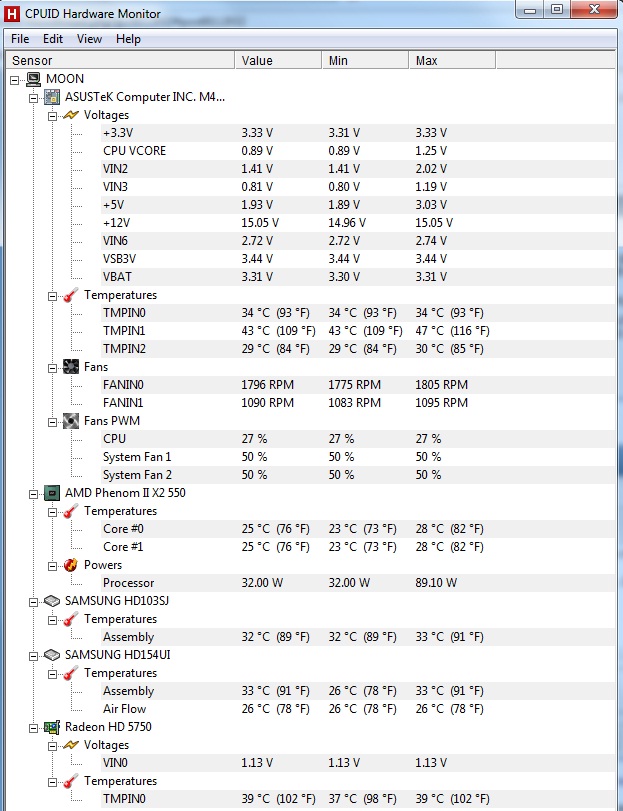Image resolution: width=623 pixels, height=811 pixels.
Task: Minimize the Hardware Monitor window
Action: pyautogui.click(x=530, y=9)
